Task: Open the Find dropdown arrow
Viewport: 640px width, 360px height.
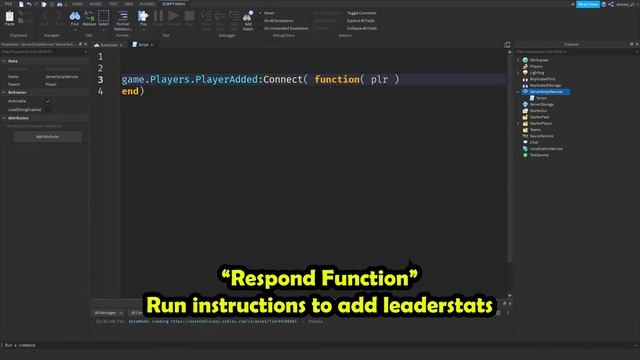Action: [75, 29]
